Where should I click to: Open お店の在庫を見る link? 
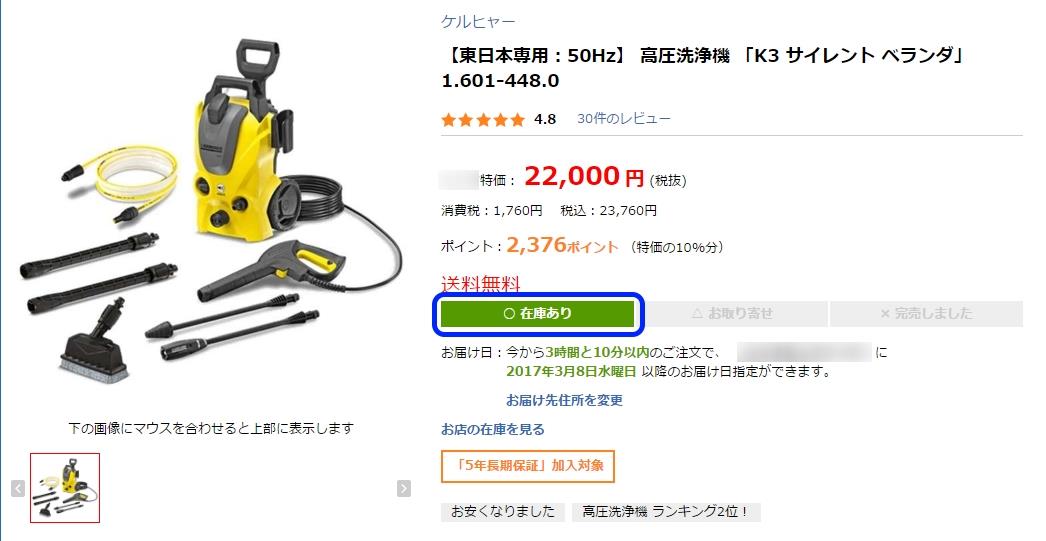(x=492, y=430)
